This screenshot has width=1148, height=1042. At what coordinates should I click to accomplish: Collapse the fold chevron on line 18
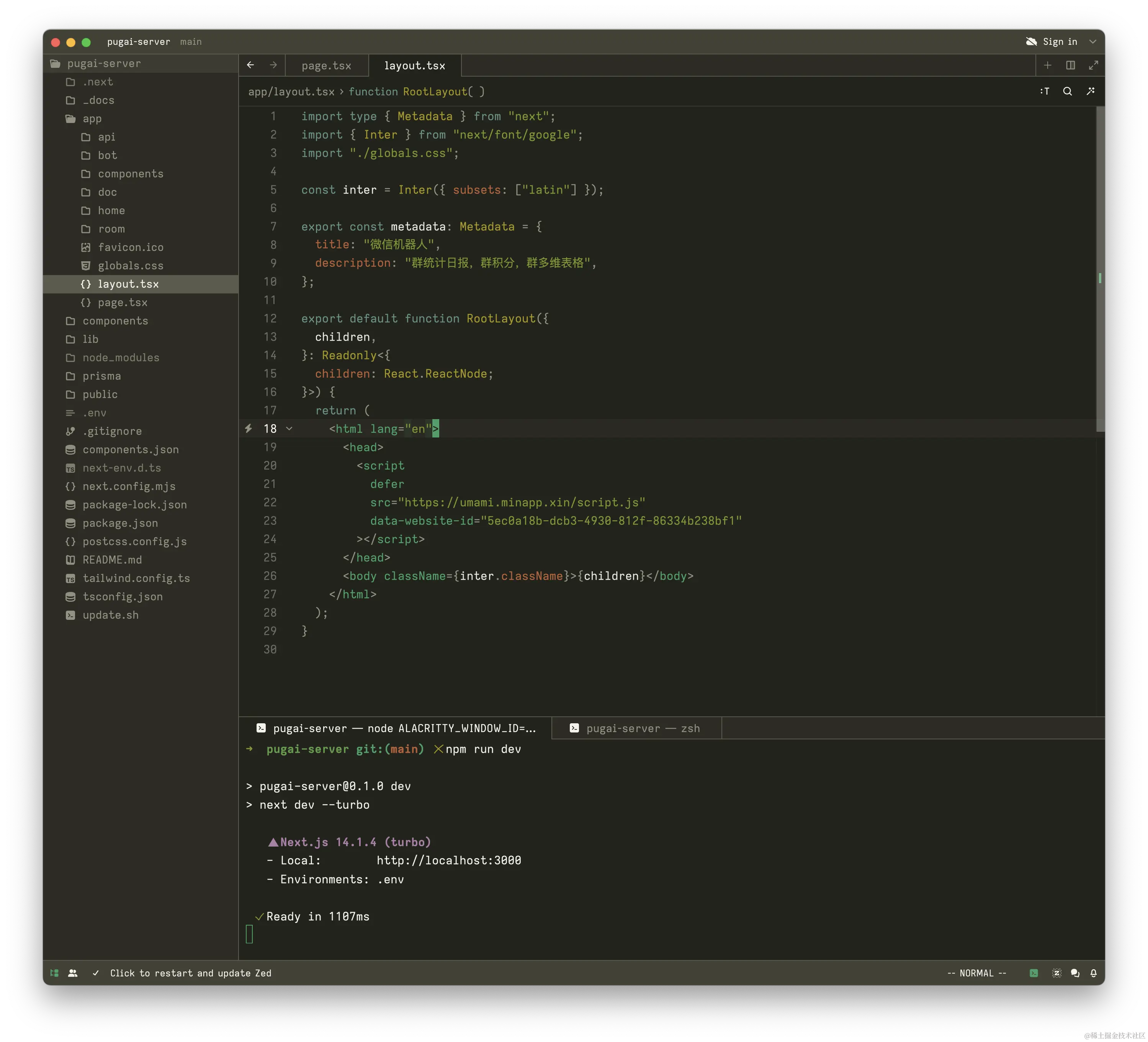click(289, 428)
